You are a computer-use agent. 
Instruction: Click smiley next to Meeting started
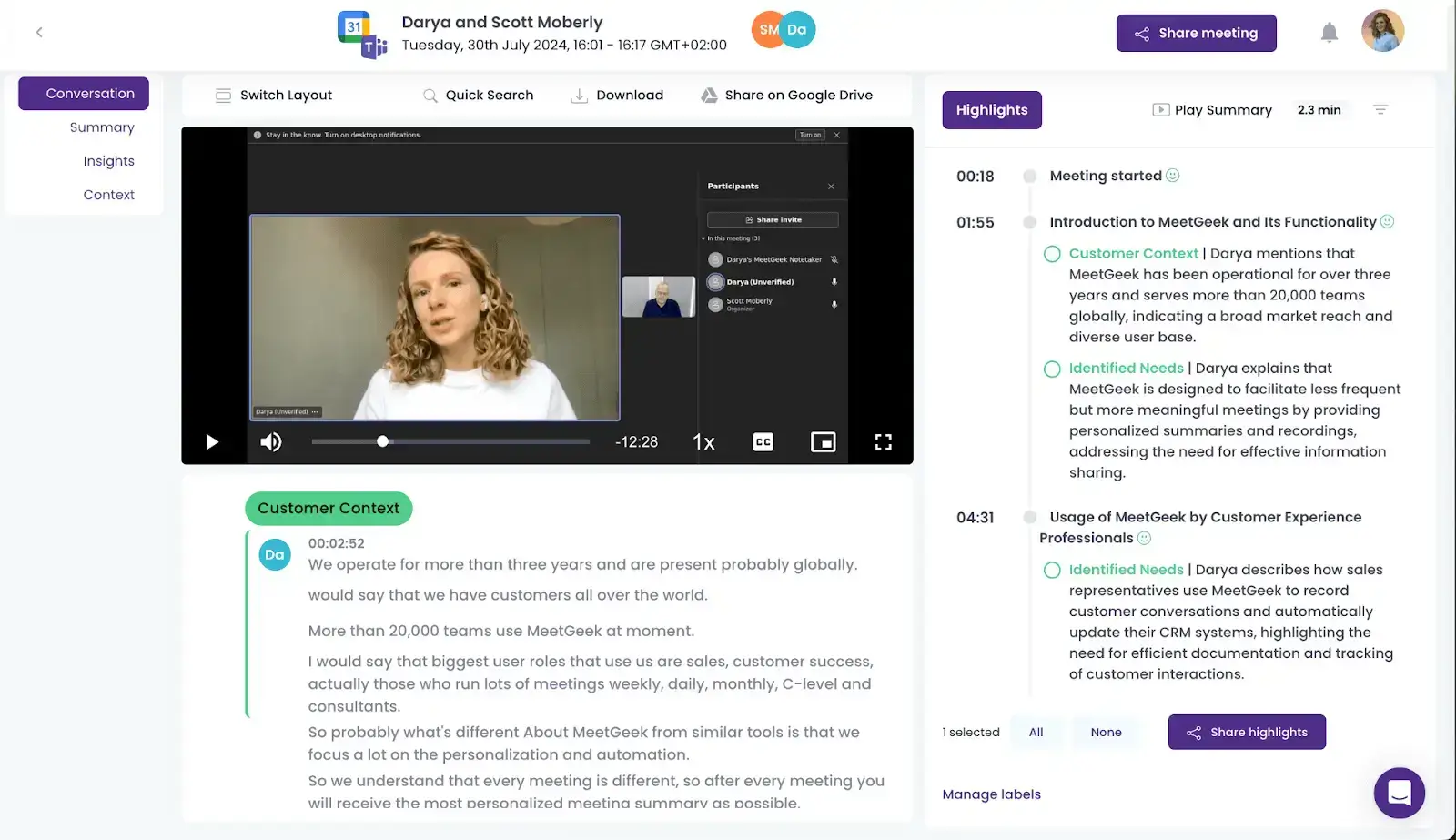[x=1173, y=176]
